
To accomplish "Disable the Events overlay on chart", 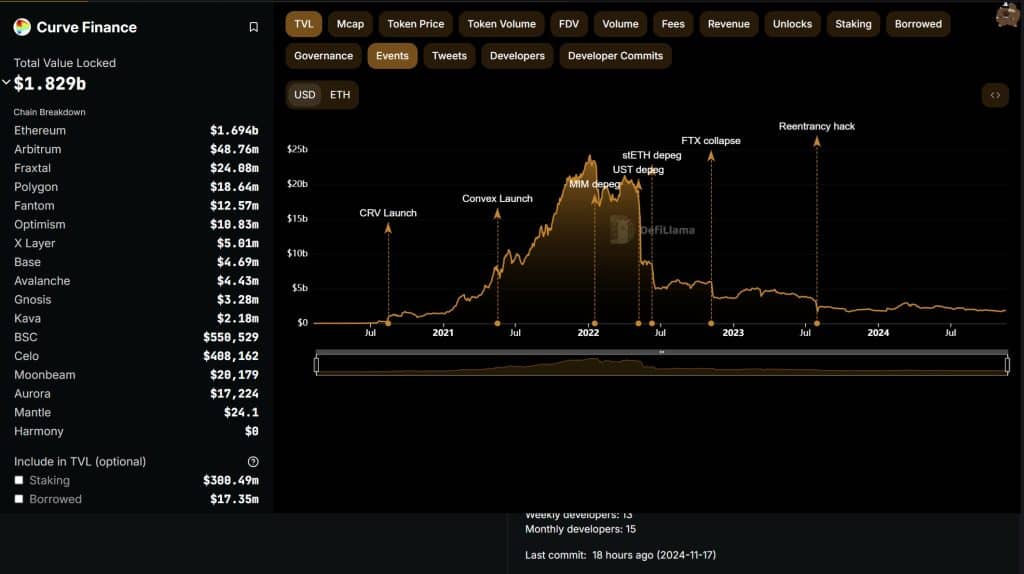I will point(392,56).
